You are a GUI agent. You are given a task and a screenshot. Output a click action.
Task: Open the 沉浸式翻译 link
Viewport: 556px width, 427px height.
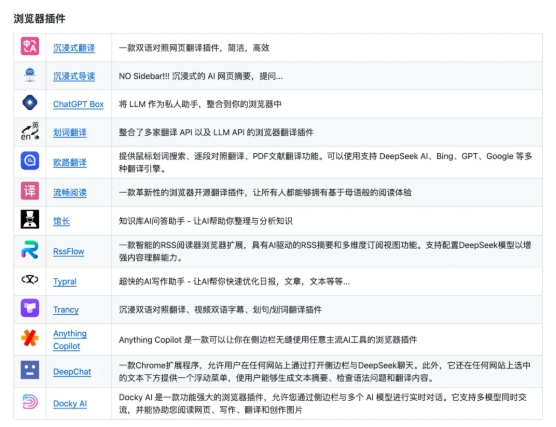point(74,48)
